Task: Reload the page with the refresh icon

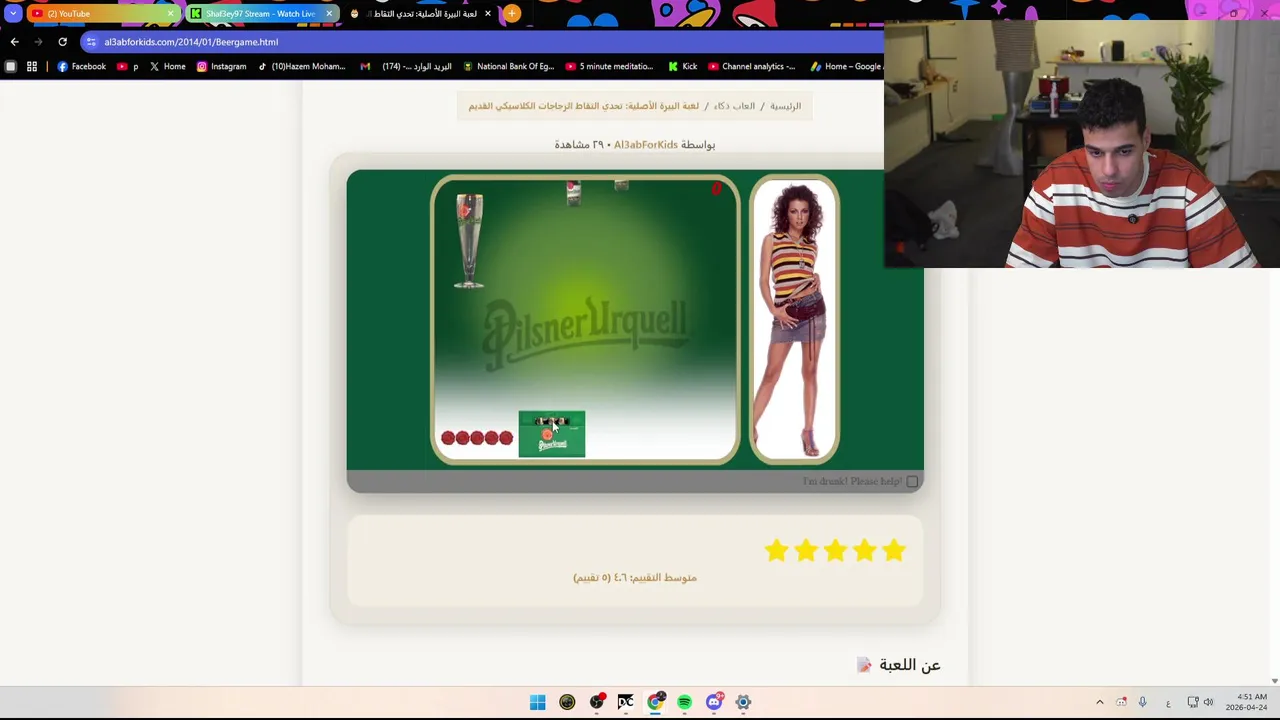Action: point(62,42)
